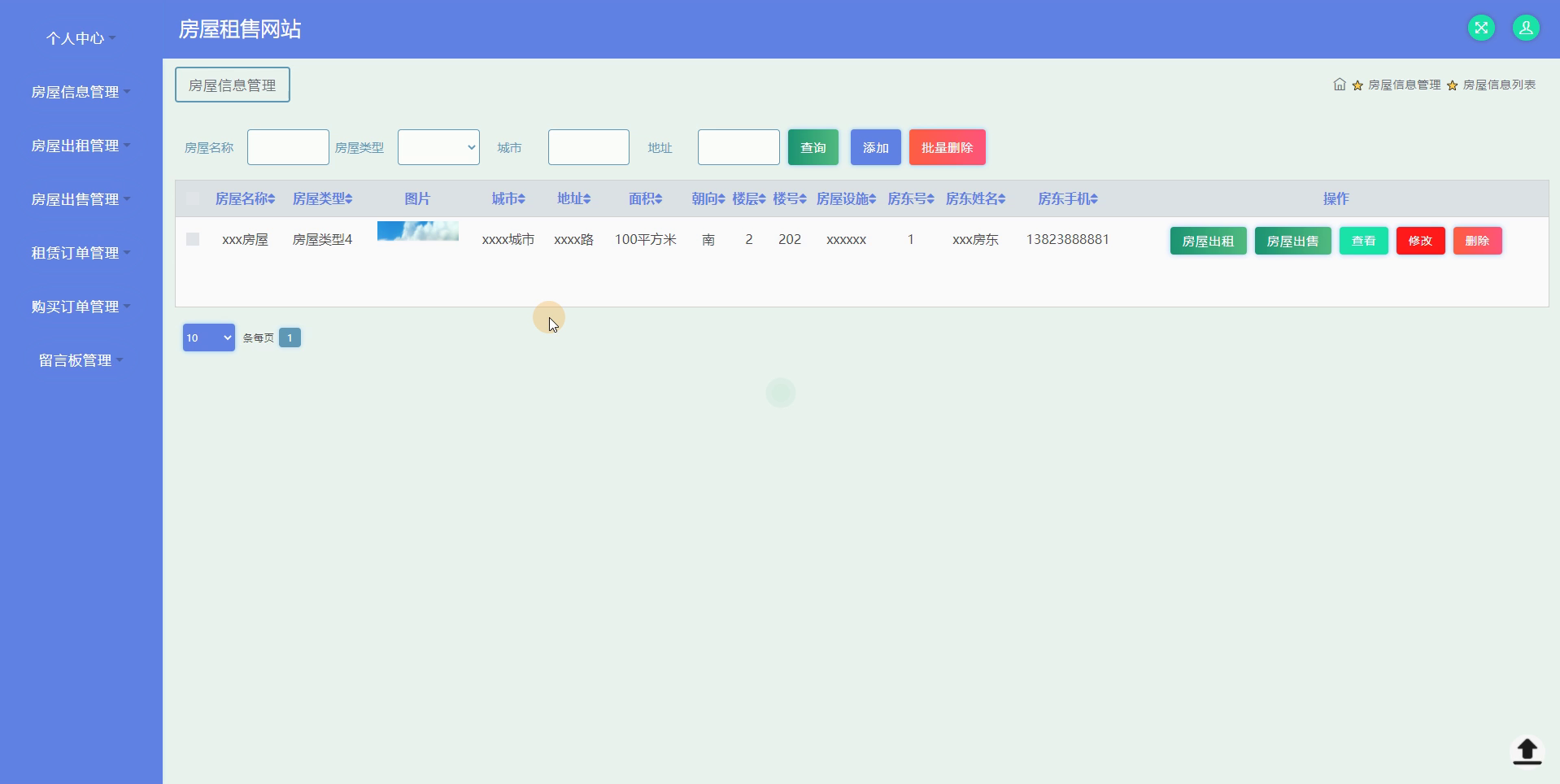Click the 100平方米 area cell
This screenshot has height=784, width=1560.
pyautogui.click(x=645, y=239)
